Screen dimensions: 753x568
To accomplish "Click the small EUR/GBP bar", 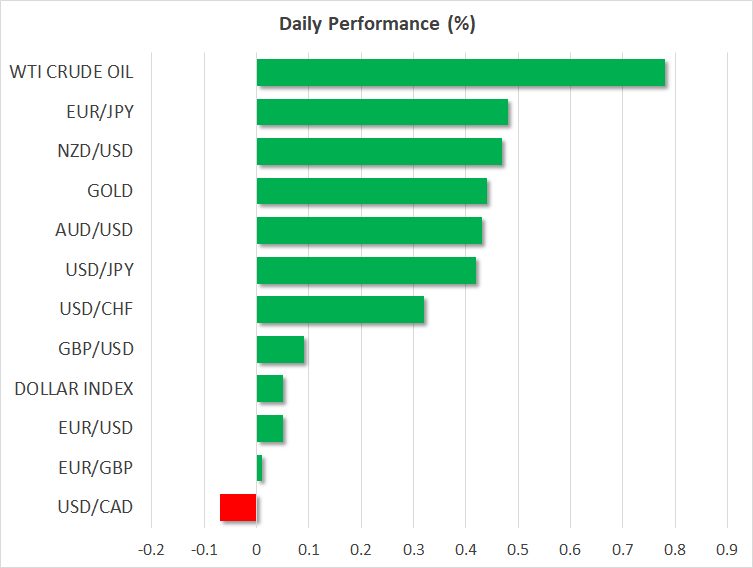I will (x=259, y=468).
